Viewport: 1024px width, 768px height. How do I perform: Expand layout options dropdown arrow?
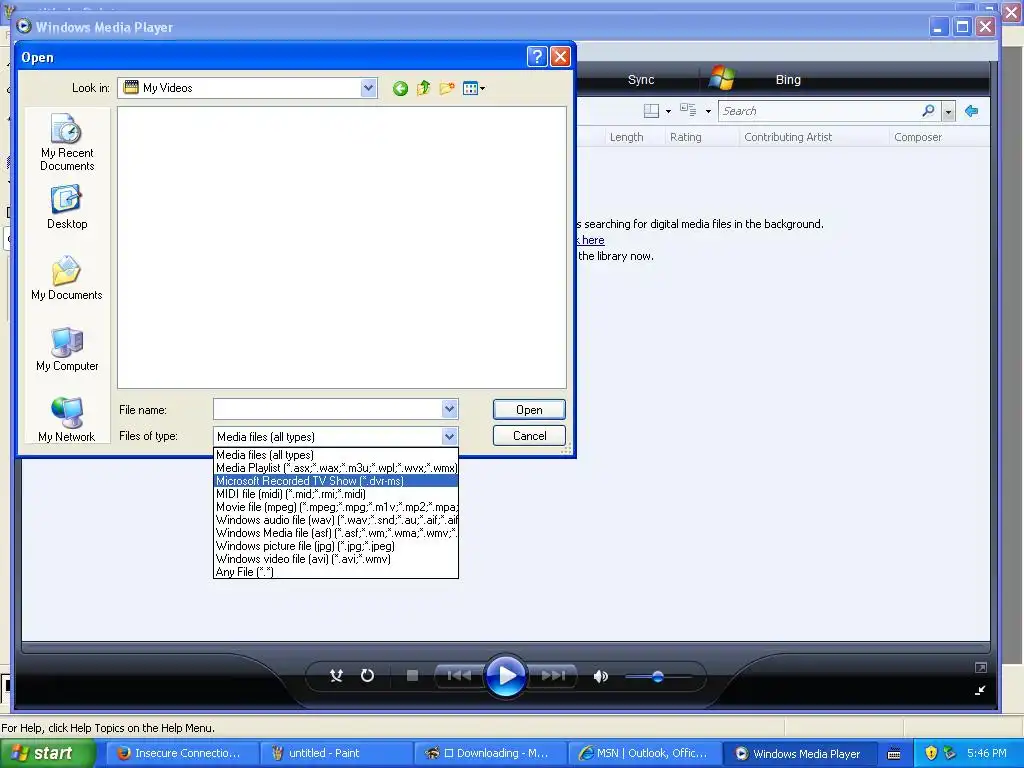(668, 112)
